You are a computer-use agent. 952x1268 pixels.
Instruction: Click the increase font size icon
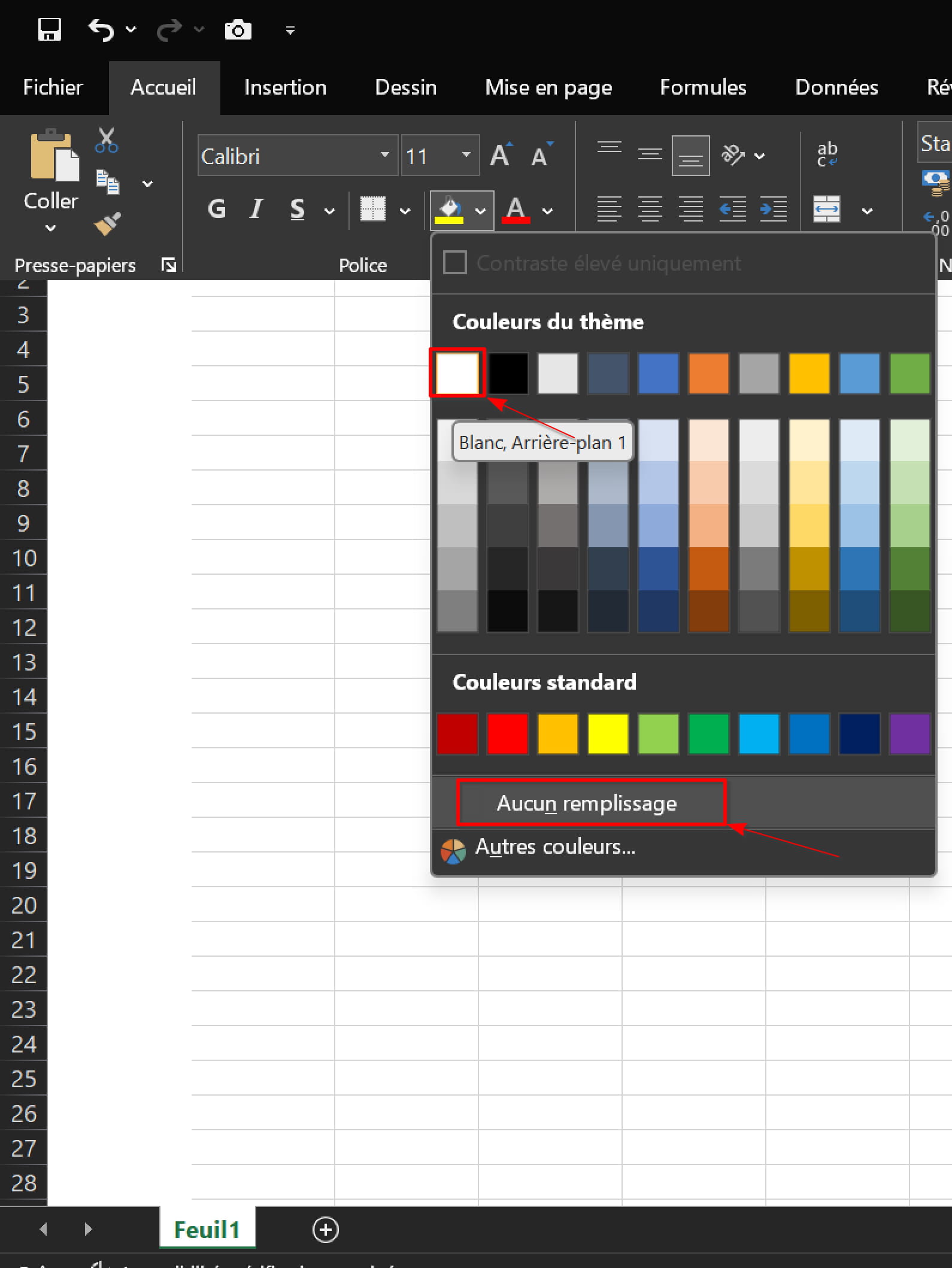501,156
